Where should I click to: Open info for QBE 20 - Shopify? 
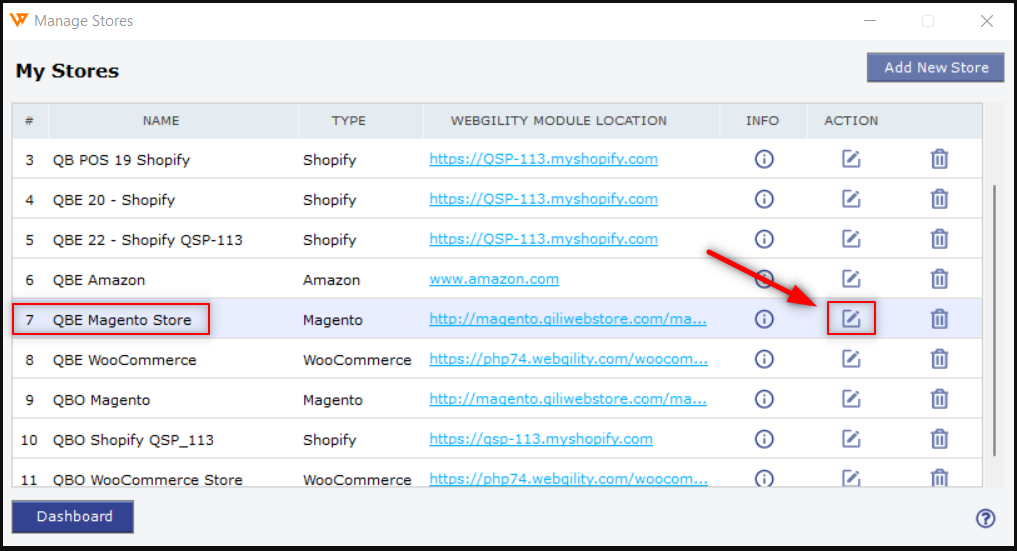[x=764, y=199]
